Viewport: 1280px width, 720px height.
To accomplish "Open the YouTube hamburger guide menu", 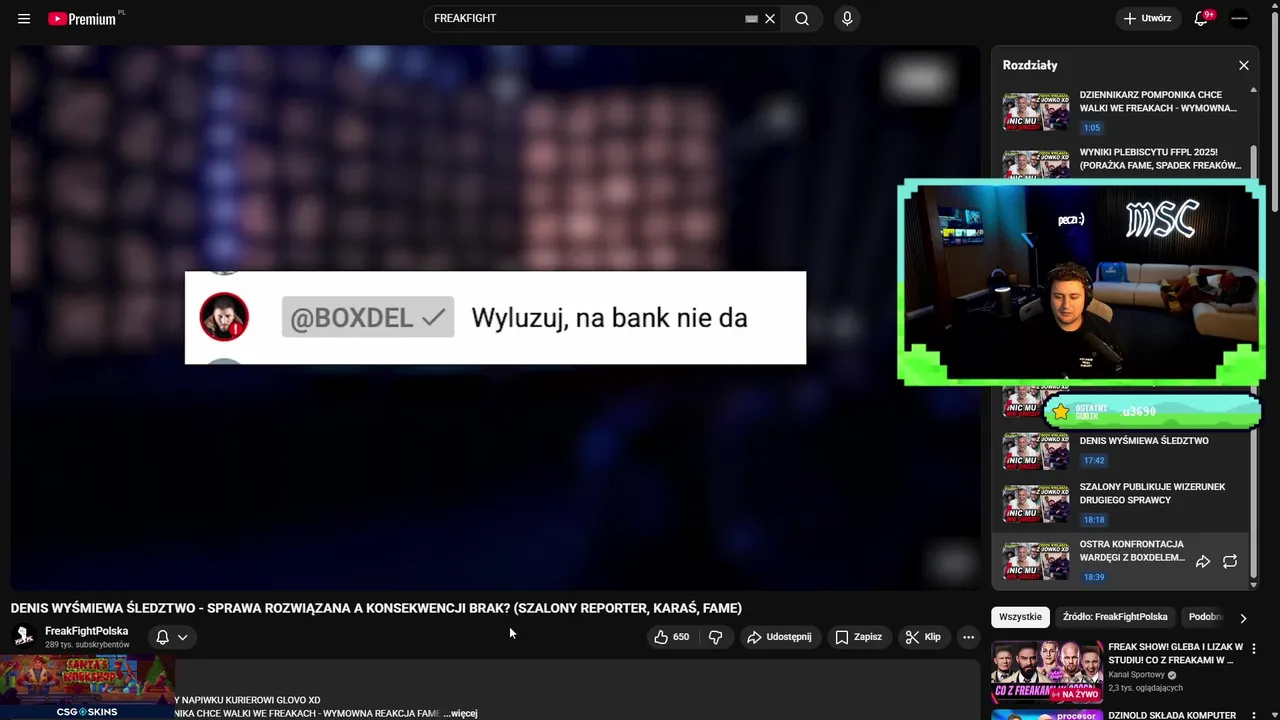I will [24, 19].
